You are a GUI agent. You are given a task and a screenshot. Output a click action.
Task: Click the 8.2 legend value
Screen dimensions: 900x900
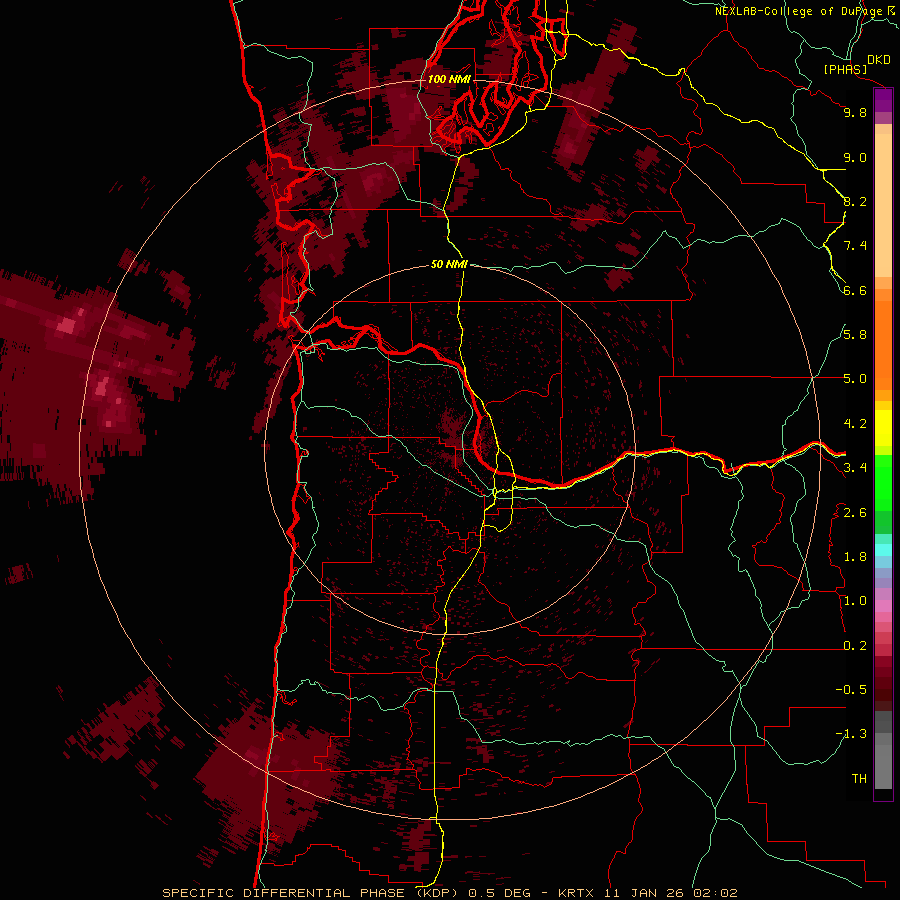tap(855, 201)
